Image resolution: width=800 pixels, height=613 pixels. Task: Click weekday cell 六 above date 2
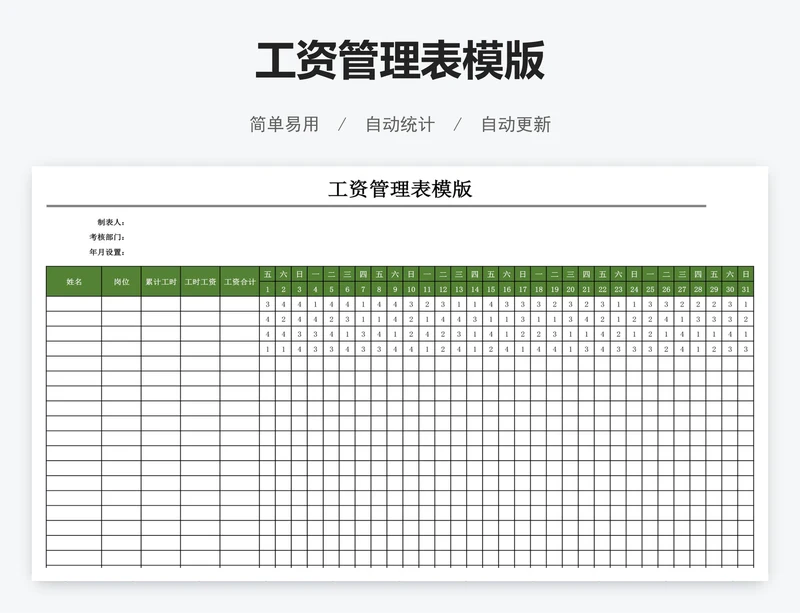(284, 274)
